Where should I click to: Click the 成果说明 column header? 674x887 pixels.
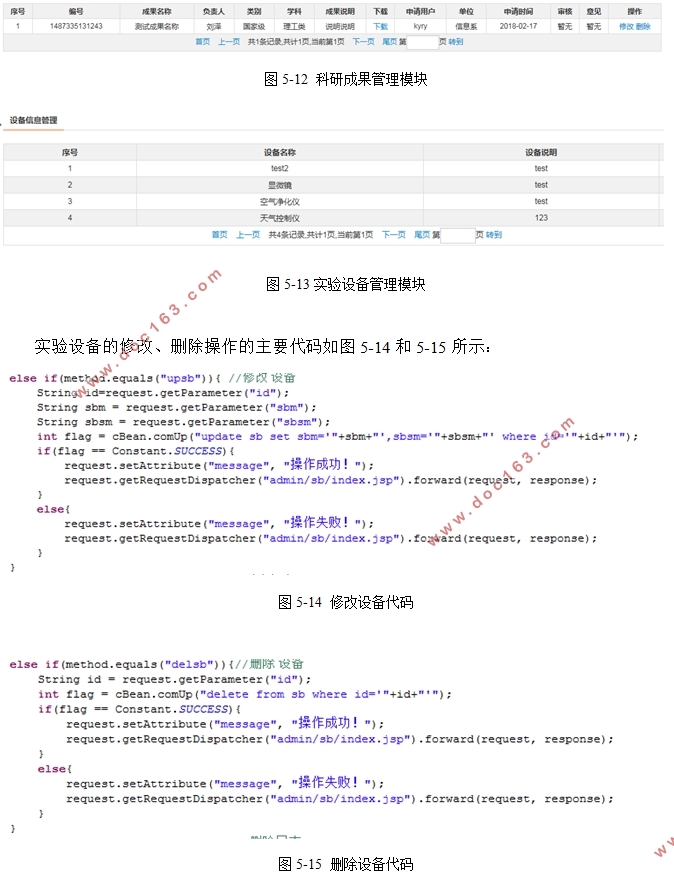coord(340,11)
